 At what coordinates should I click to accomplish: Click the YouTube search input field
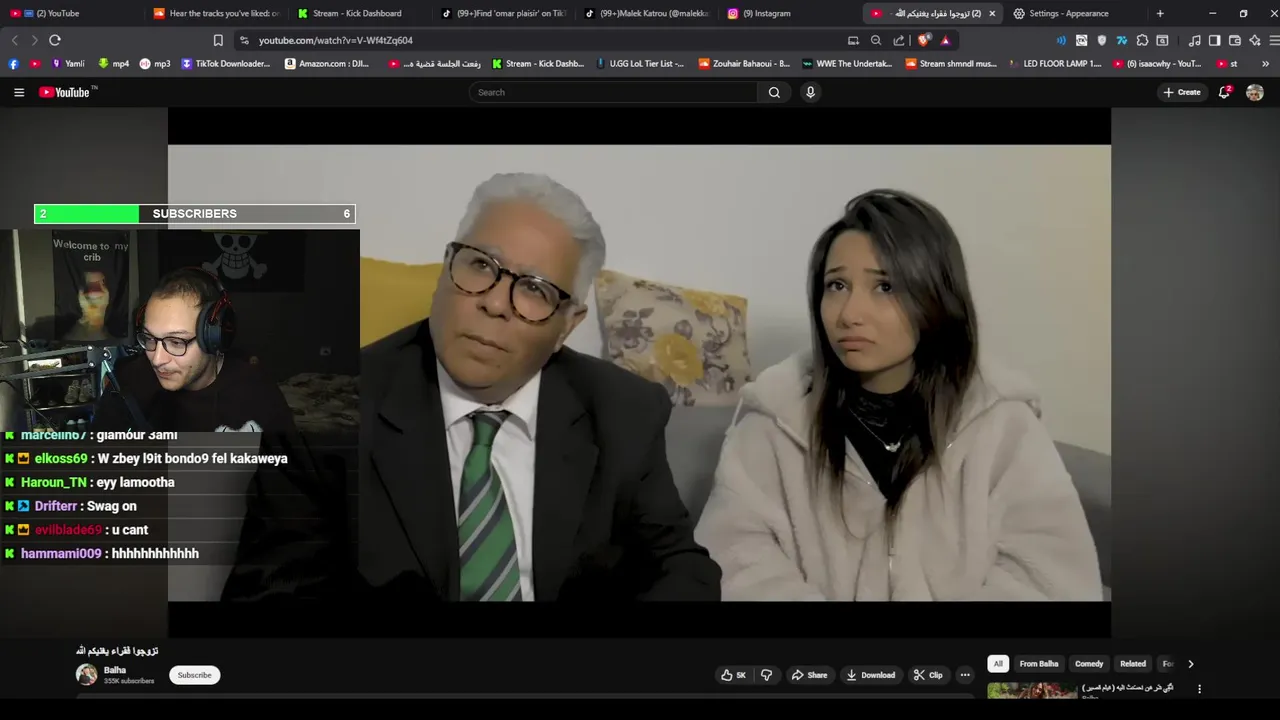coord(613,92)
